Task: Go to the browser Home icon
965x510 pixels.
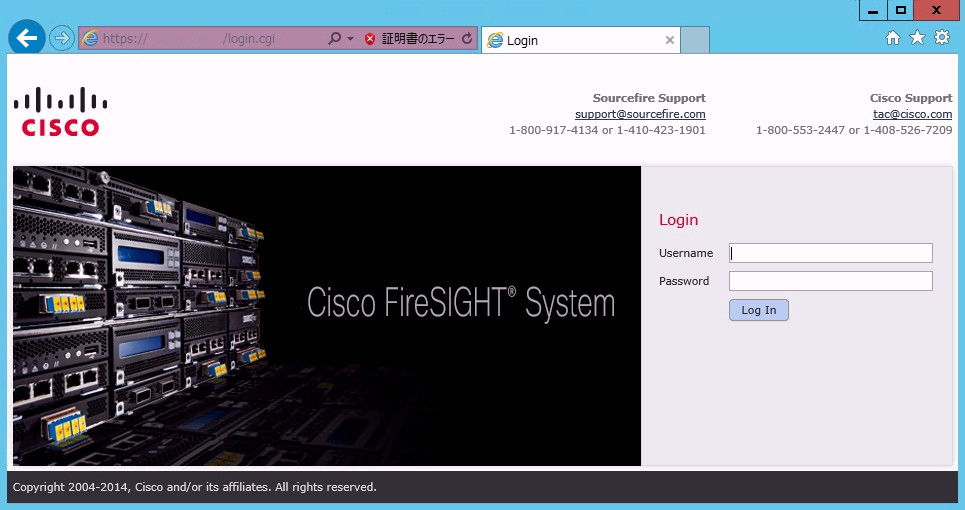Action: pyautogui.click(x=892, y=38)
